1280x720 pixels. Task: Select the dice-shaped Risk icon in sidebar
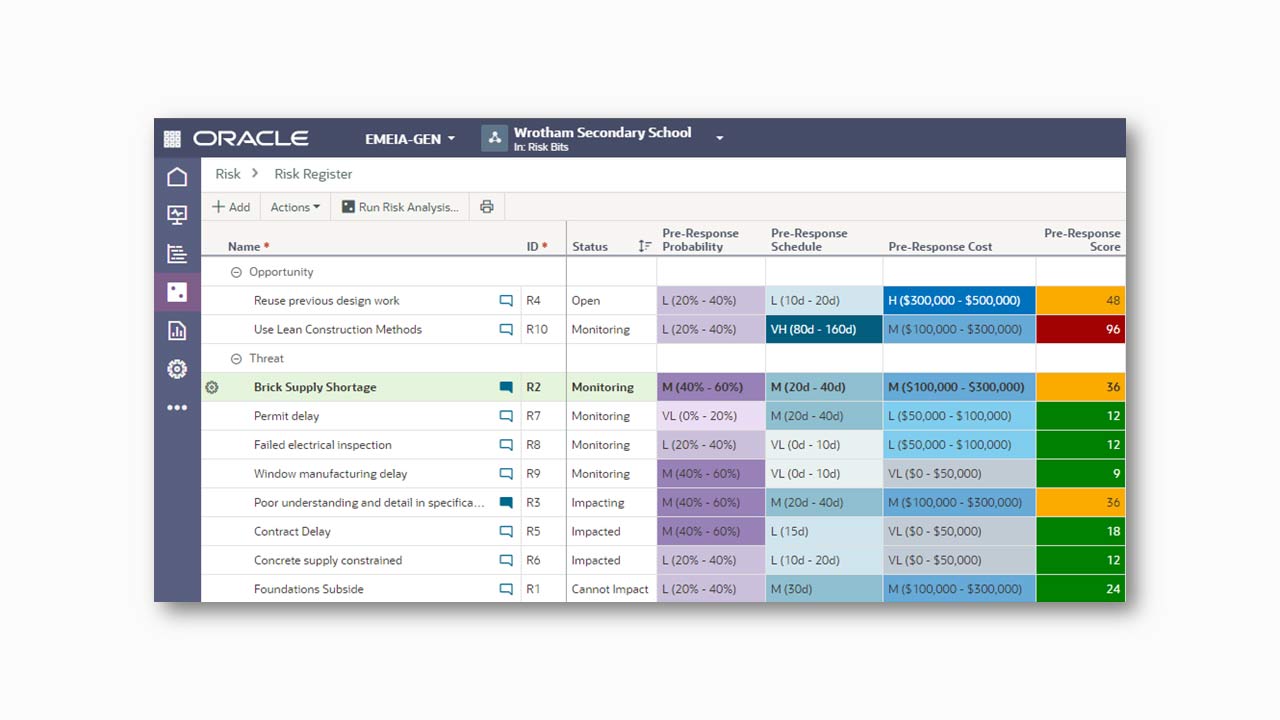click(x=177, y=292)
